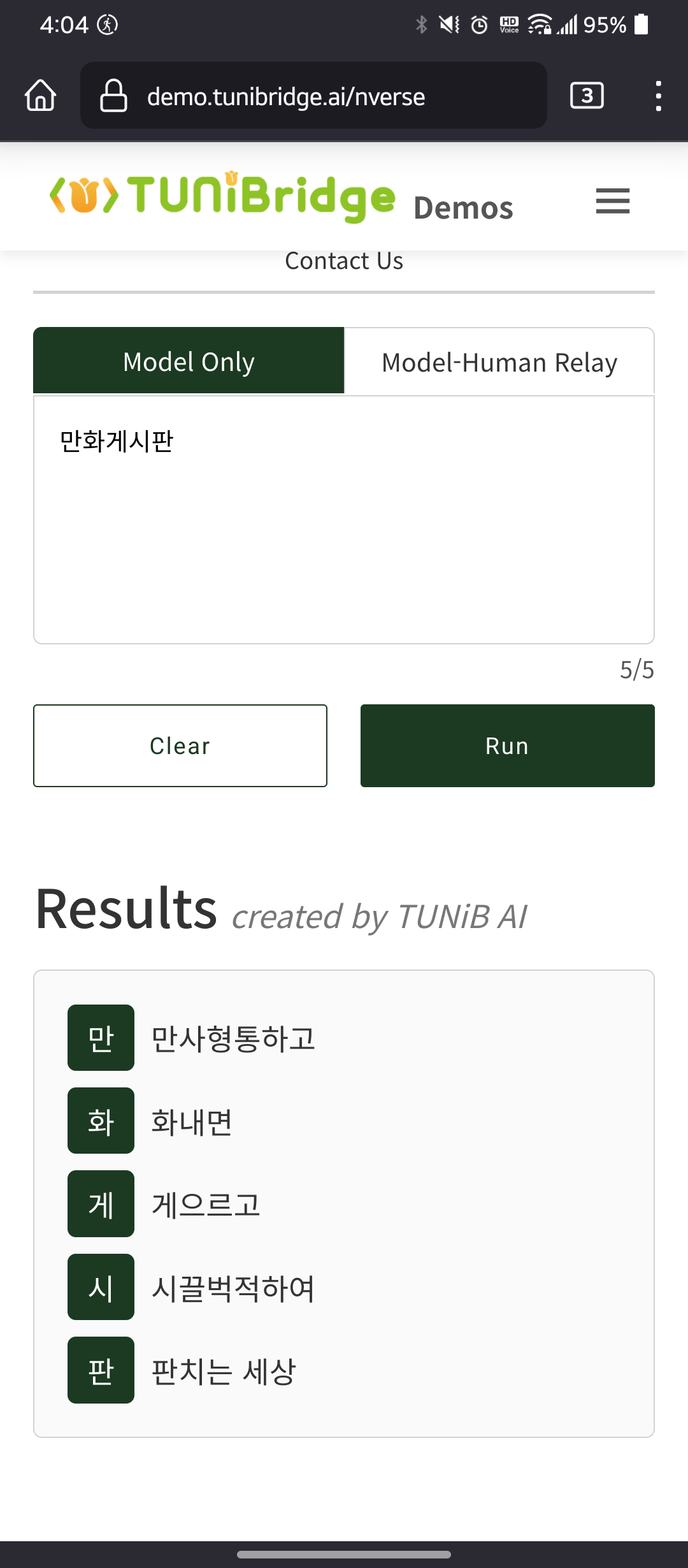Click the Run button
The height and width of the screenshot is (1568, 688).
508,746
